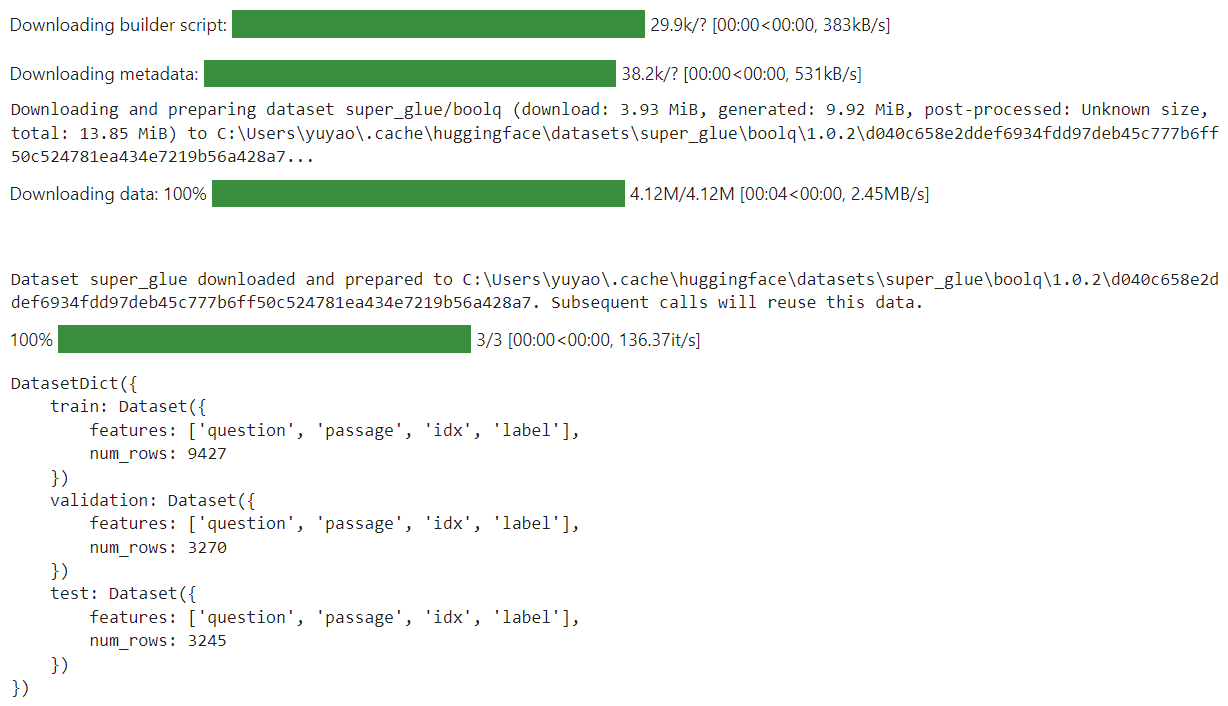Click the "Downloading metadata:" label

pyautogui.click(x=104, y=73)
